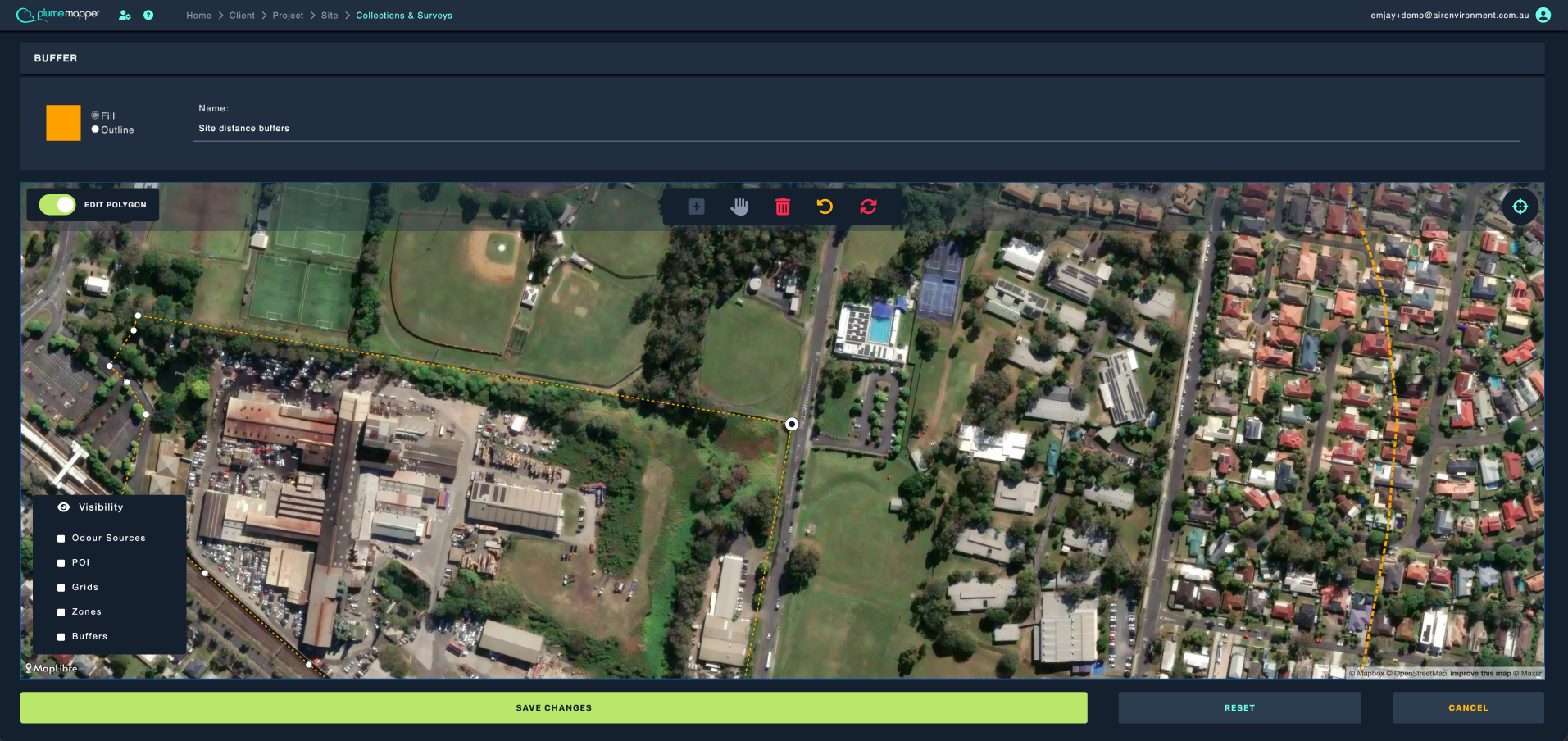Click the Improve this map link

[x=1480, y=674]
